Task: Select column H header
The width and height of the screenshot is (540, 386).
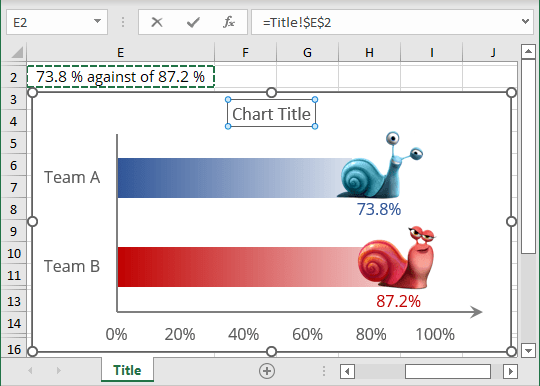Action: (x=369, y=52)
